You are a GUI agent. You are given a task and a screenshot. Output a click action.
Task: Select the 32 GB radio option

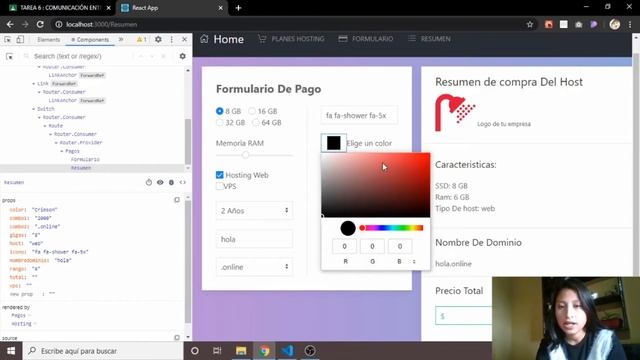tap(220, 122)
